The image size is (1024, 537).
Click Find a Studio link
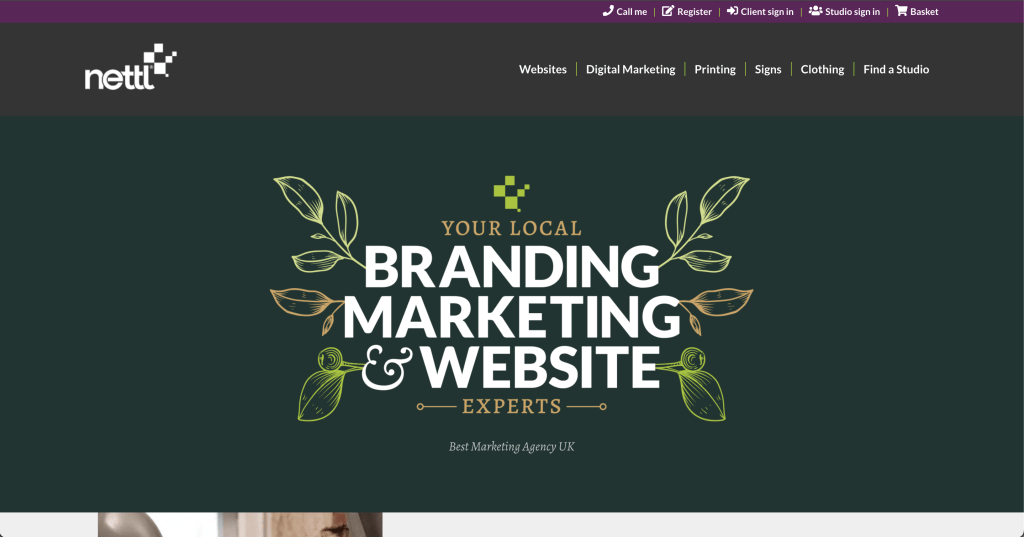[896, 69]
